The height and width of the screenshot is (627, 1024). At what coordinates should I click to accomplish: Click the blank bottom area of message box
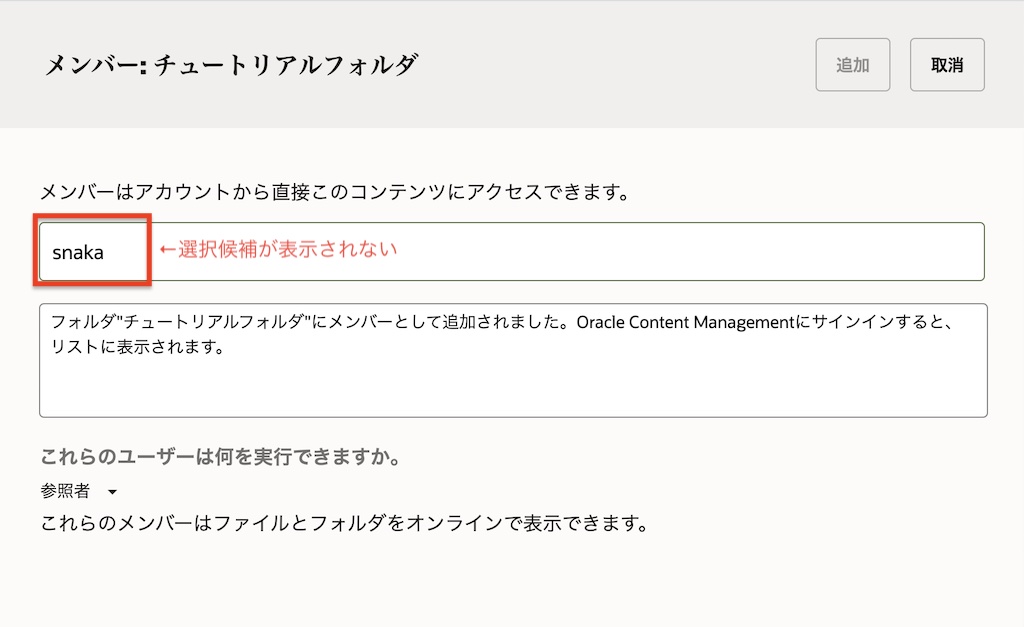(x=512, y=395)
